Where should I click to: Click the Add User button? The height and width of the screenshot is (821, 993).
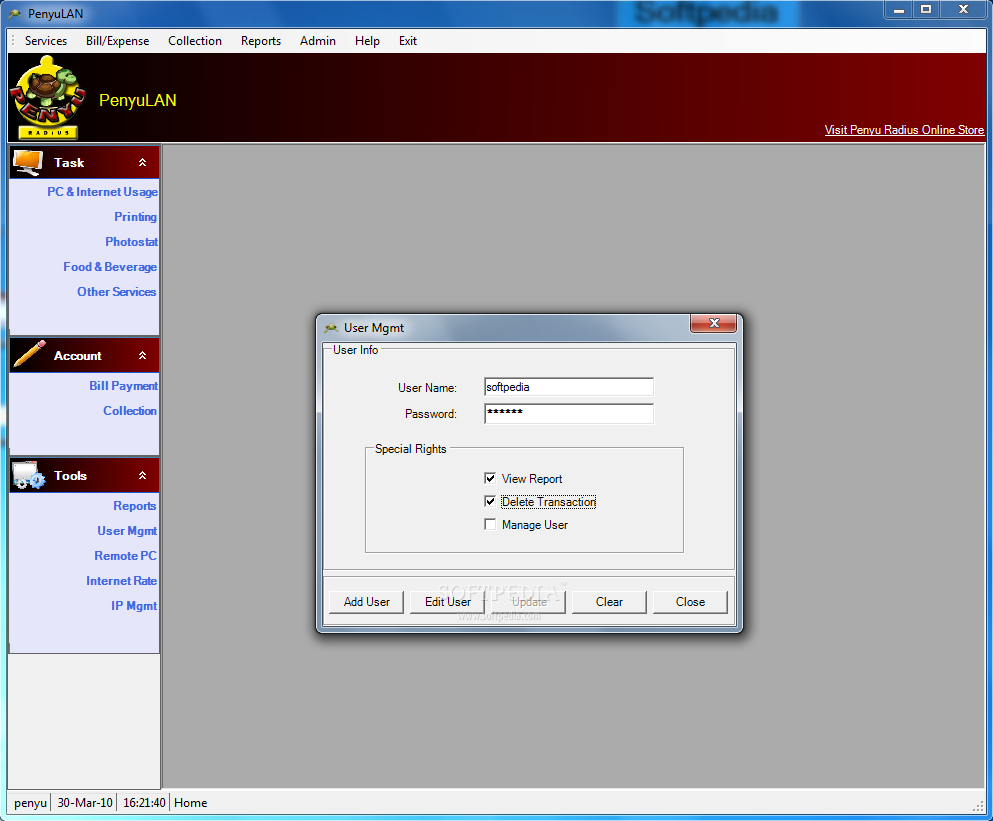point(366,602)
